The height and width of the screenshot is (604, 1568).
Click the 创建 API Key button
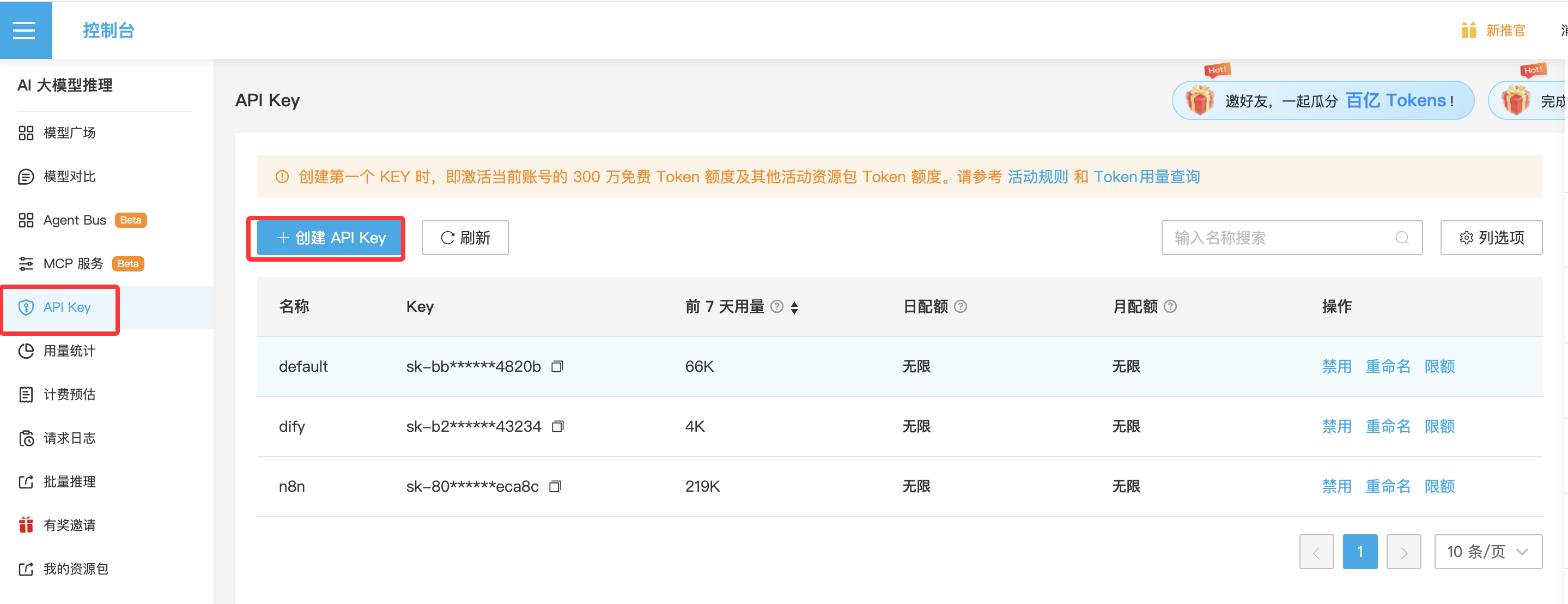329,238
